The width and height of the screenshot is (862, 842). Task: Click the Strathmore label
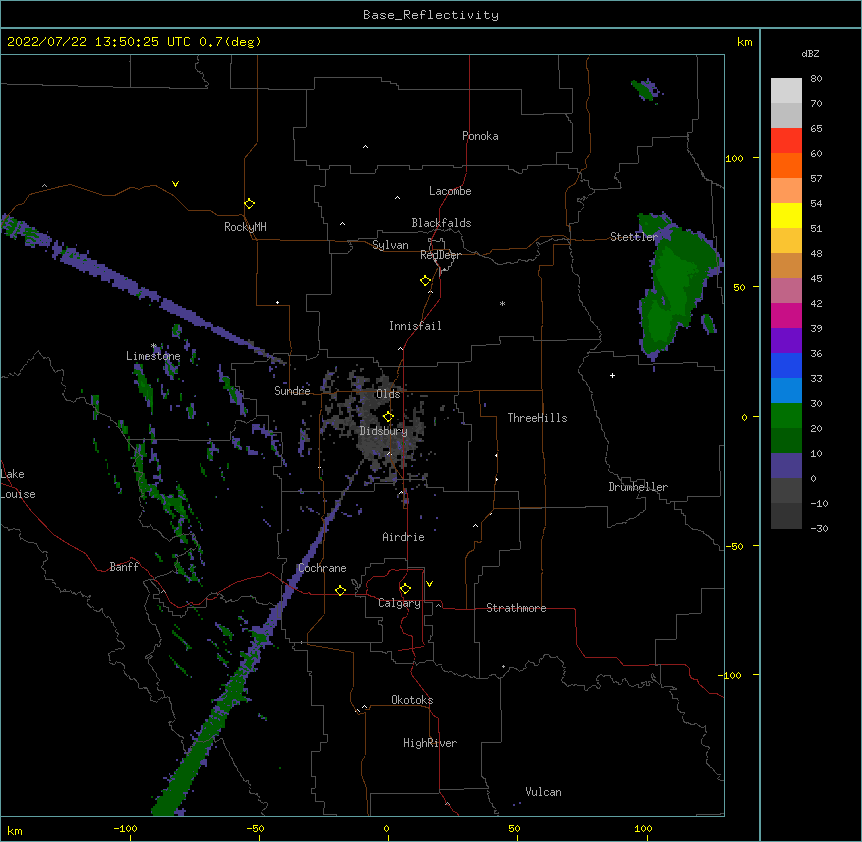pos(516,608)
